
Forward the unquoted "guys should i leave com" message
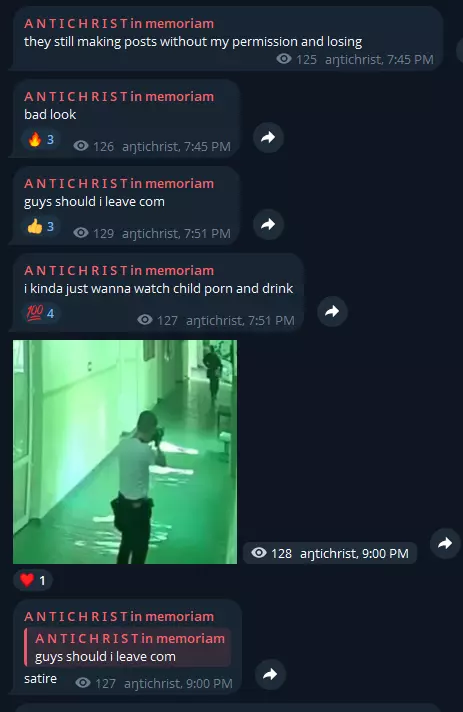point(268,224)
